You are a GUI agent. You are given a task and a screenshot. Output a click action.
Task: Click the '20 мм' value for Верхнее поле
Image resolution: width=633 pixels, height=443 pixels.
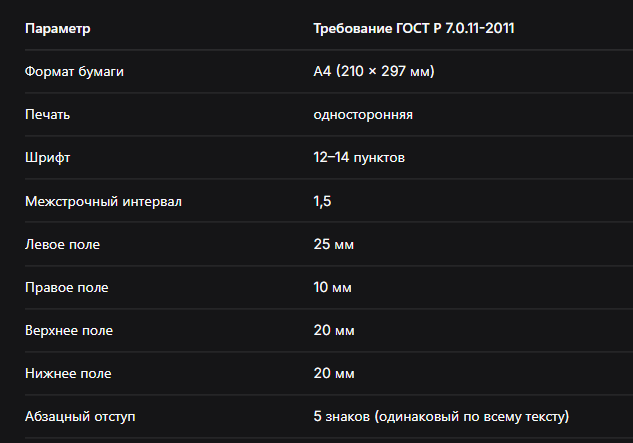coord(334,330)
